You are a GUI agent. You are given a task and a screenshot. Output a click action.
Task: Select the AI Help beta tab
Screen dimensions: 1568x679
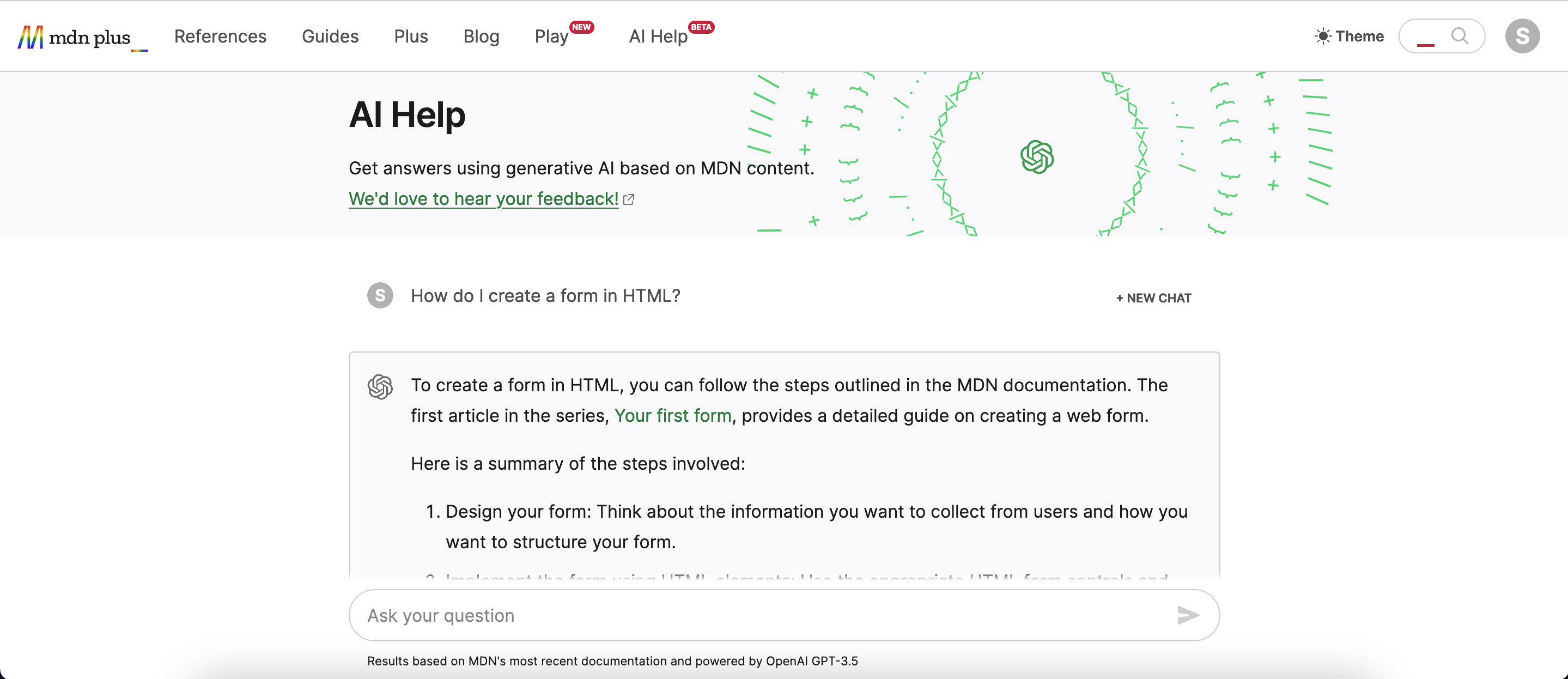coord(658,37)
